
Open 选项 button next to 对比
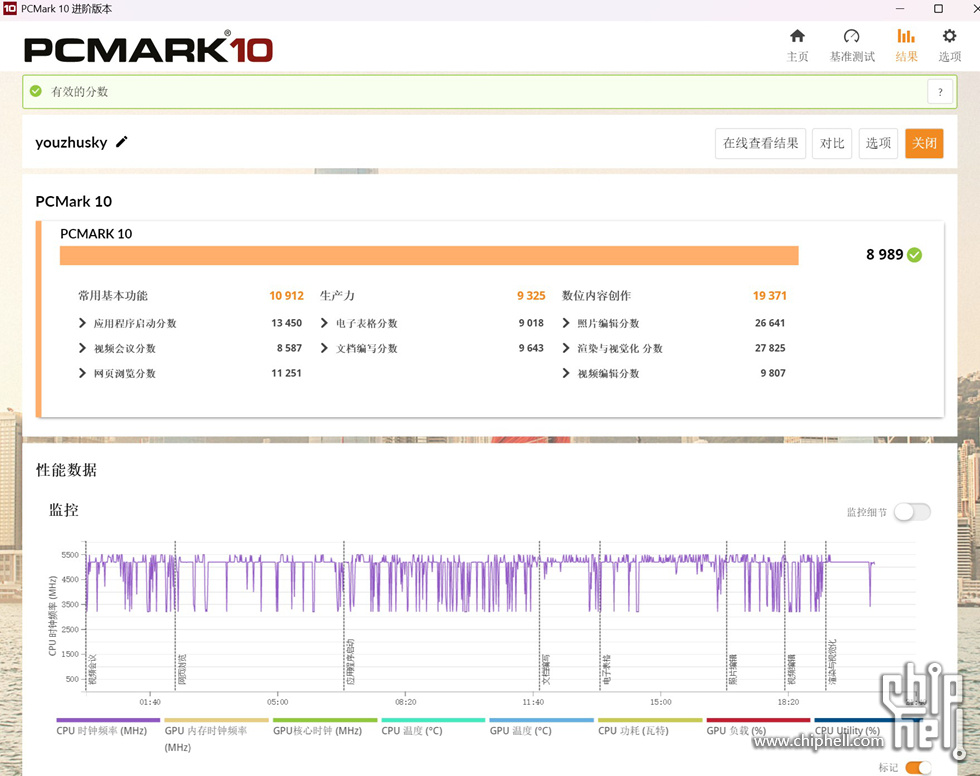pyautogui.click(x=878, y=143)
